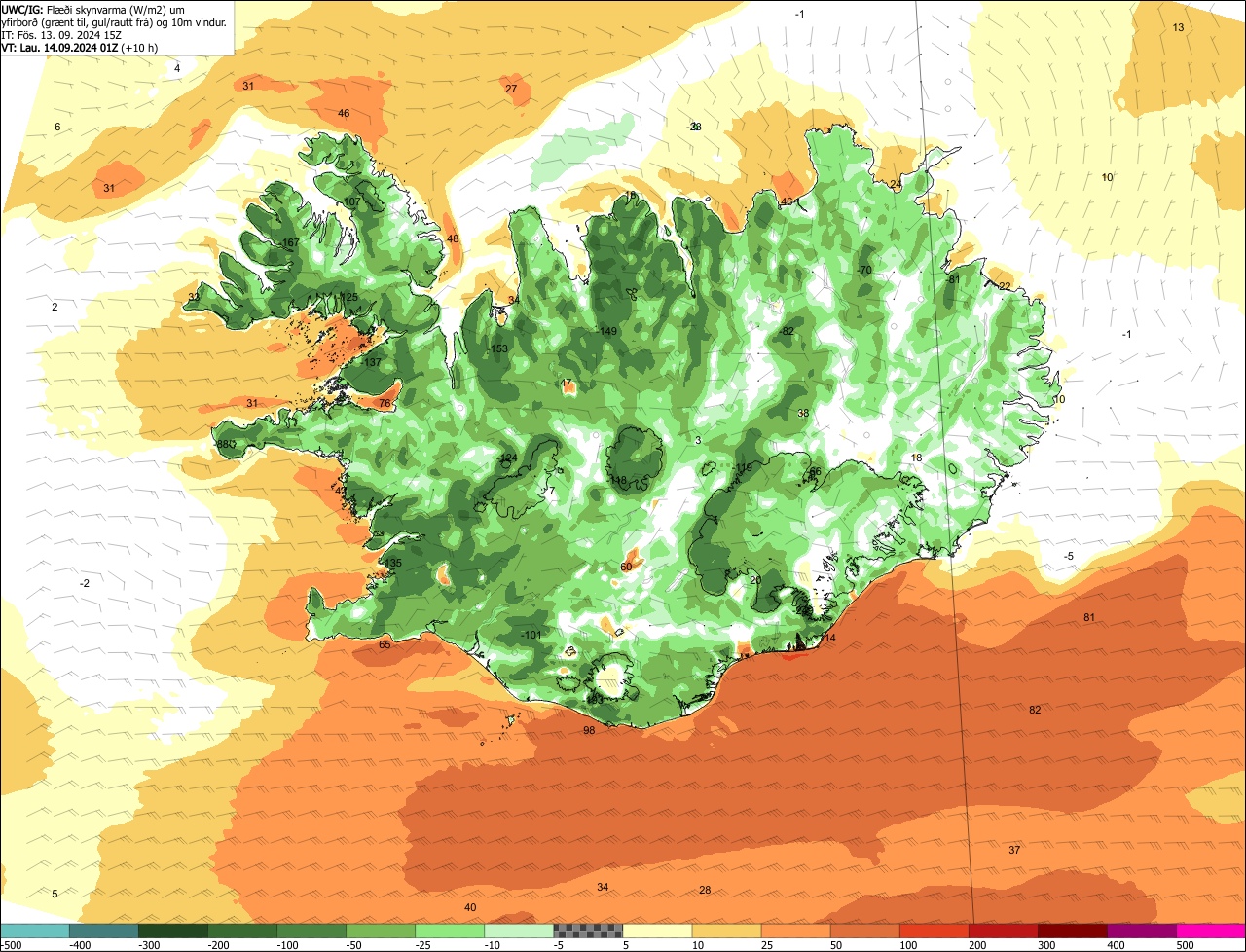Viewport: 1246px width, 952px height.
Task: Click the magenta legend swatch between 400 and 500
Action: click(x=1142, y=932)
